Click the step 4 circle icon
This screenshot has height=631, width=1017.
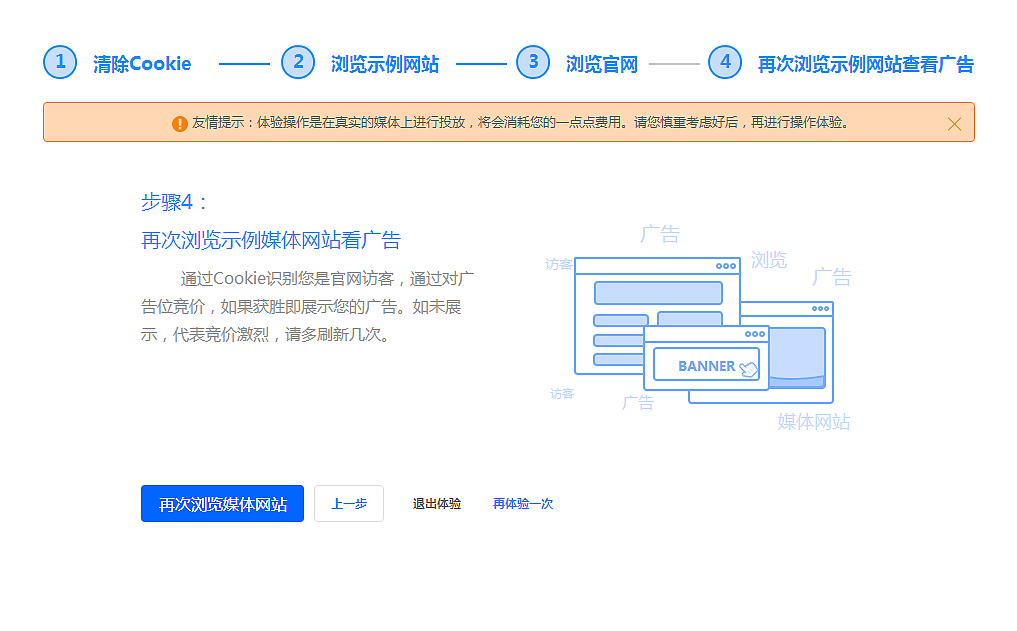(725, 62)
